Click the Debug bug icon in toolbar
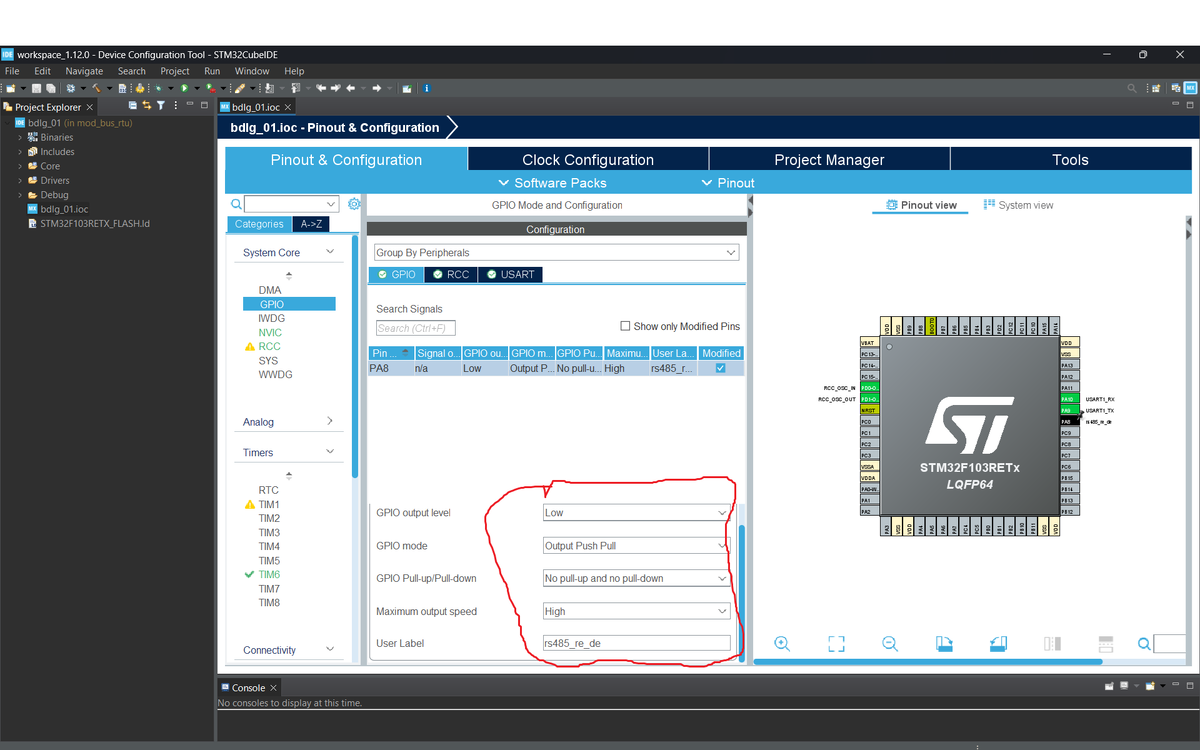The image size is (1200, 750). click(x=158, y=88)
